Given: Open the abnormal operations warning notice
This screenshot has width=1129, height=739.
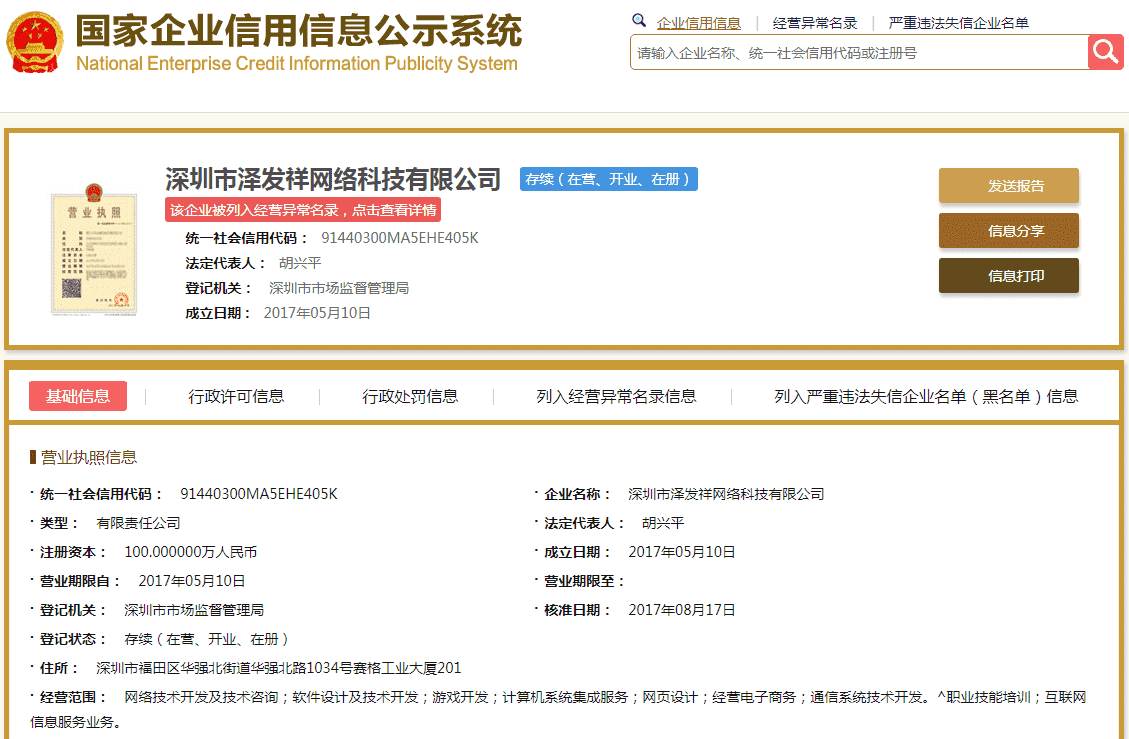Looking at the screenshot, I should pos(302,210).
